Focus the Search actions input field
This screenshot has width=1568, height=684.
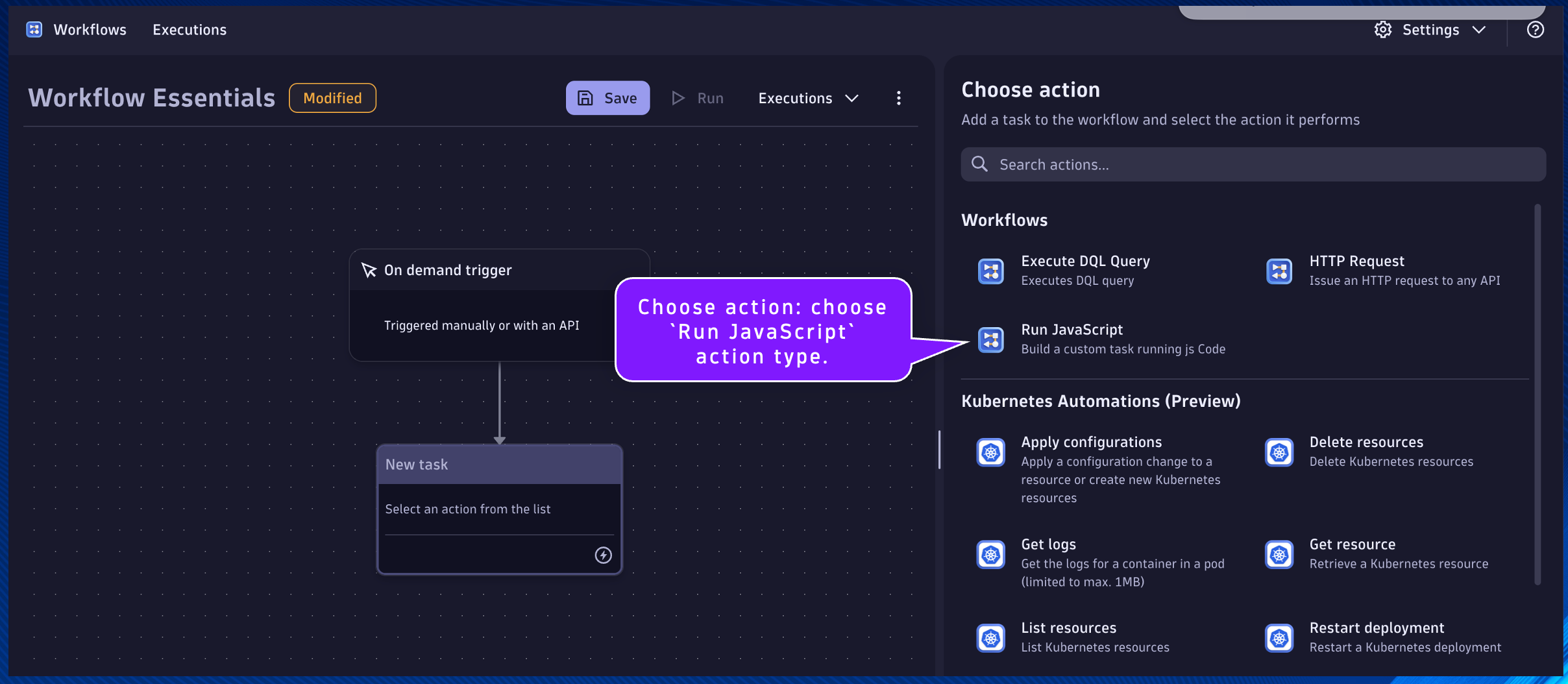click(x=1253, y=164)
